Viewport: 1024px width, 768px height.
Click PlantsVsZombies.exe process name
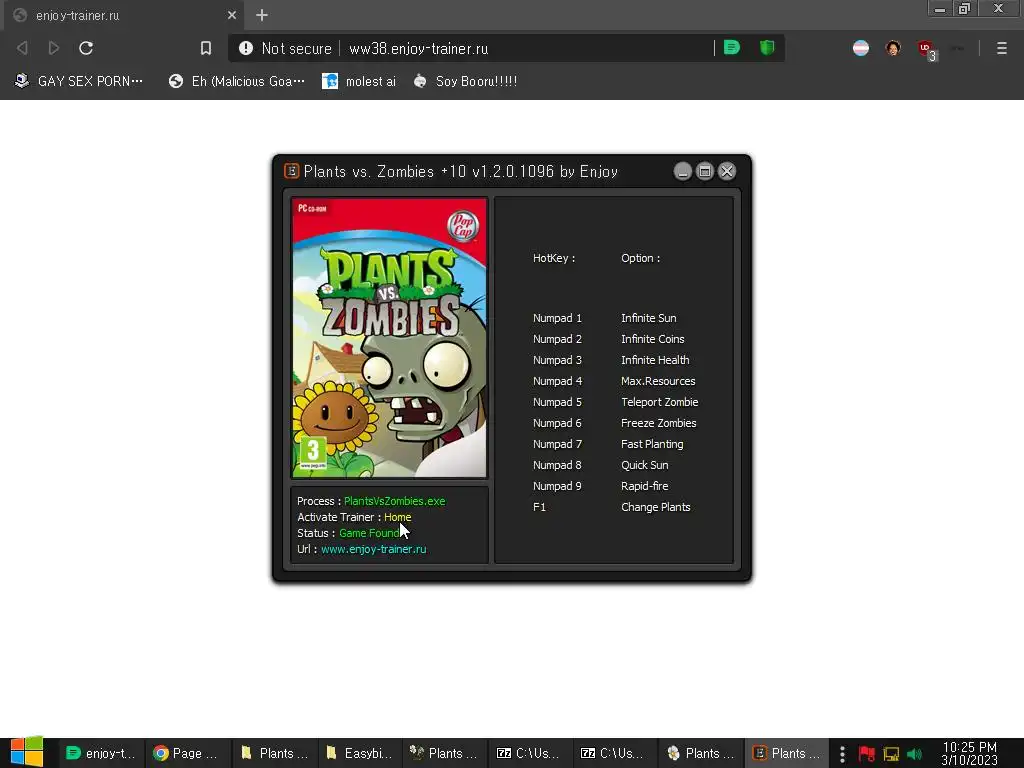(x=394, y=501)
